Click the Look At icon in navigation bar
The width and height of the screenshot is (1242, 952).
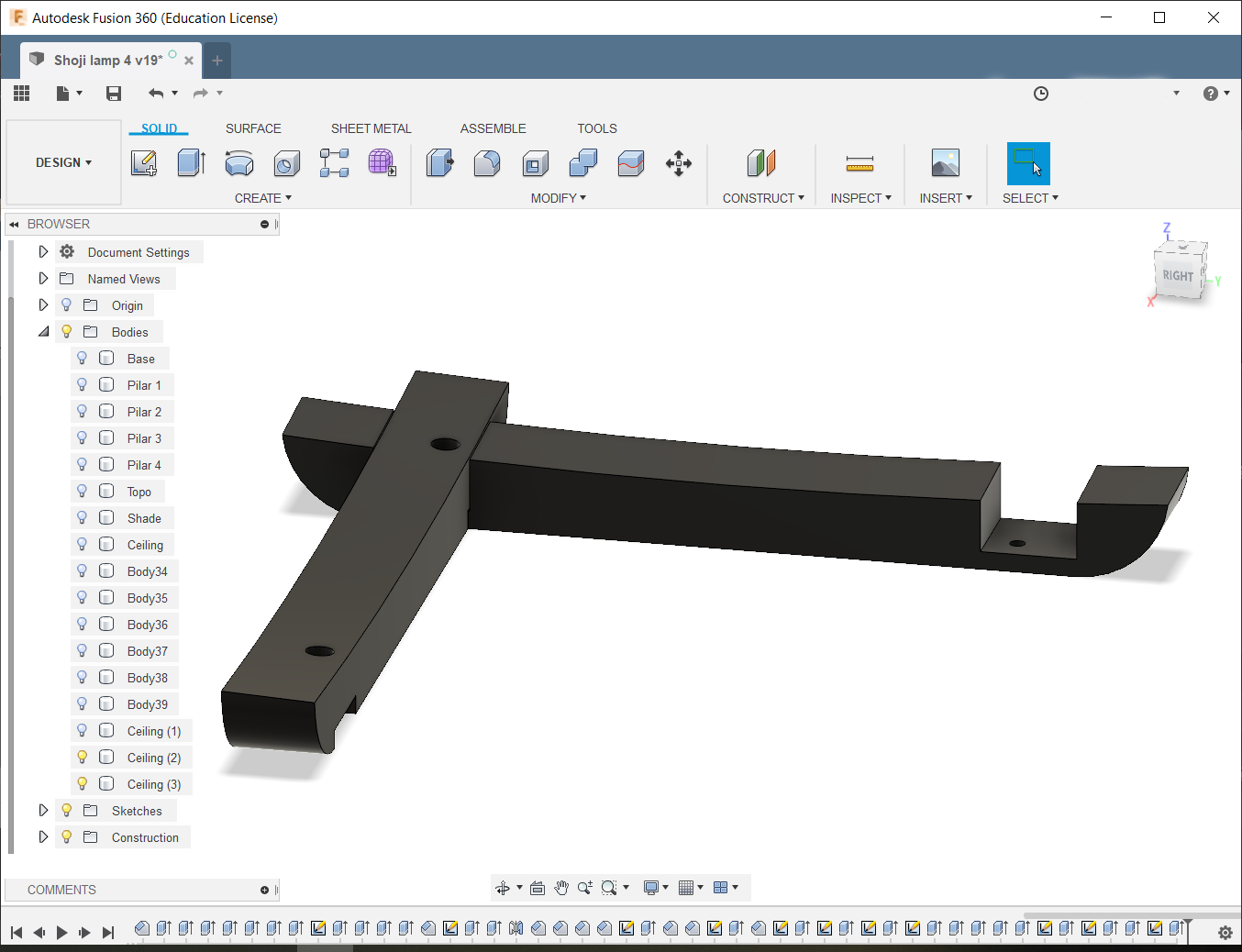(538, 888)
